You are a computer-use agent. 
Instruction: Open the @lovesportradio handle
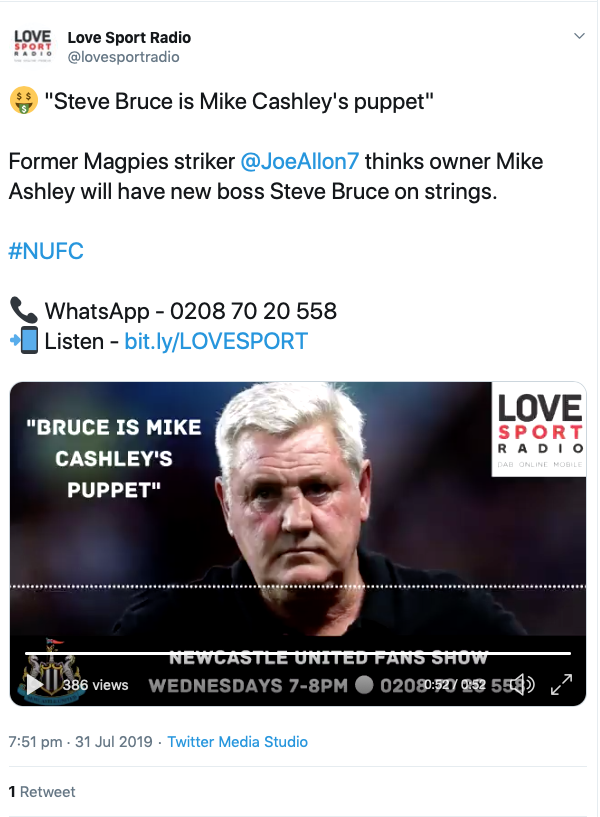coord(123,57)
